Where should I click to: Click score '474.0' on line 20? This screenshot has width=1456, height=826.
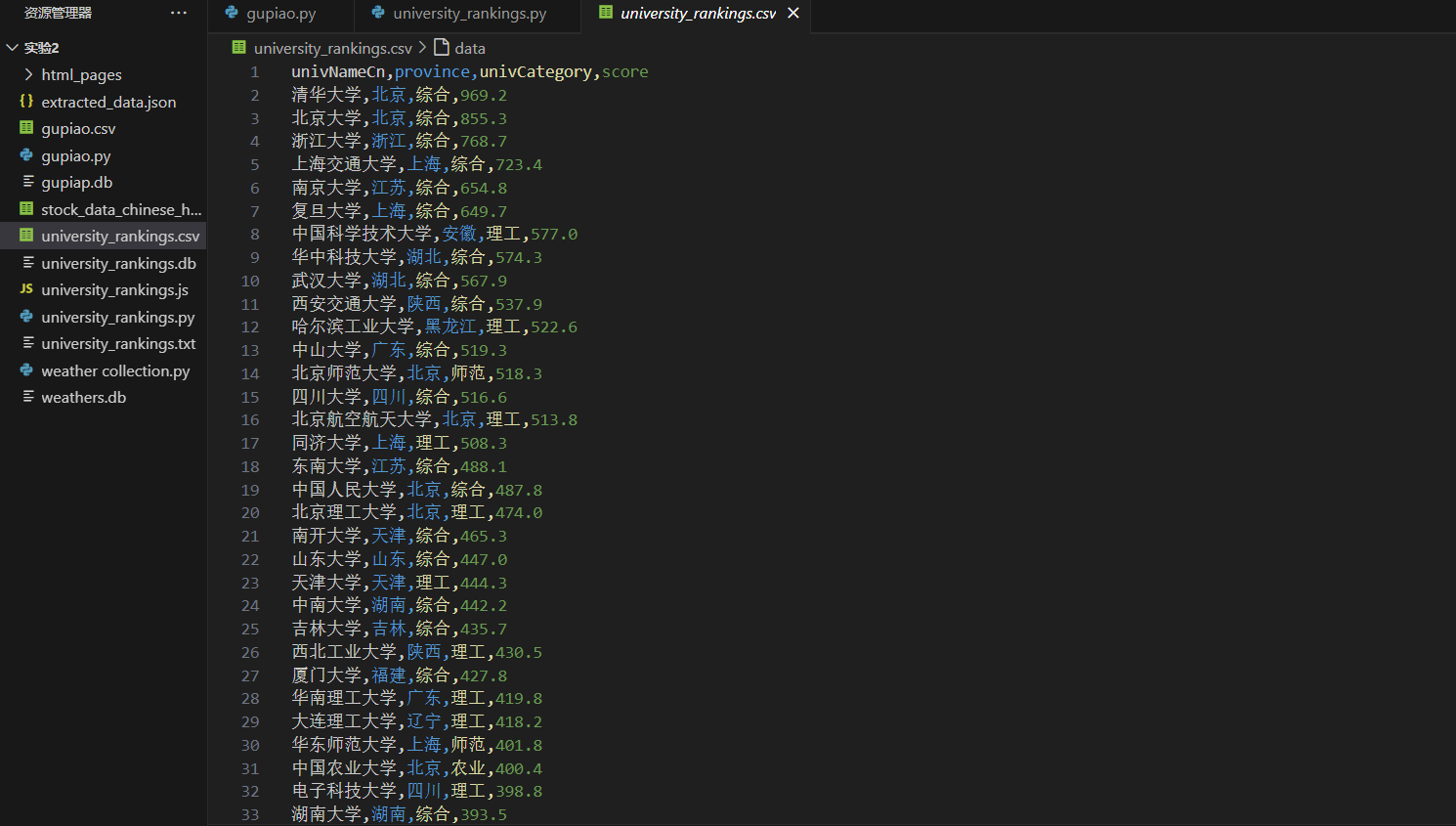[519, 512]
